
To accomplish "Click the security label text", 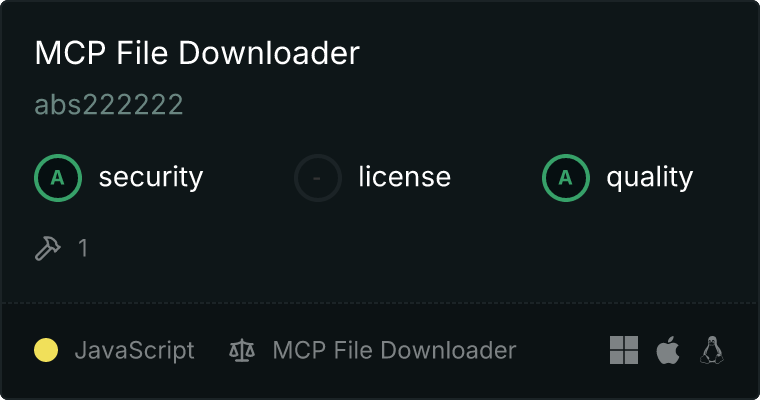I will pos(151,177).
